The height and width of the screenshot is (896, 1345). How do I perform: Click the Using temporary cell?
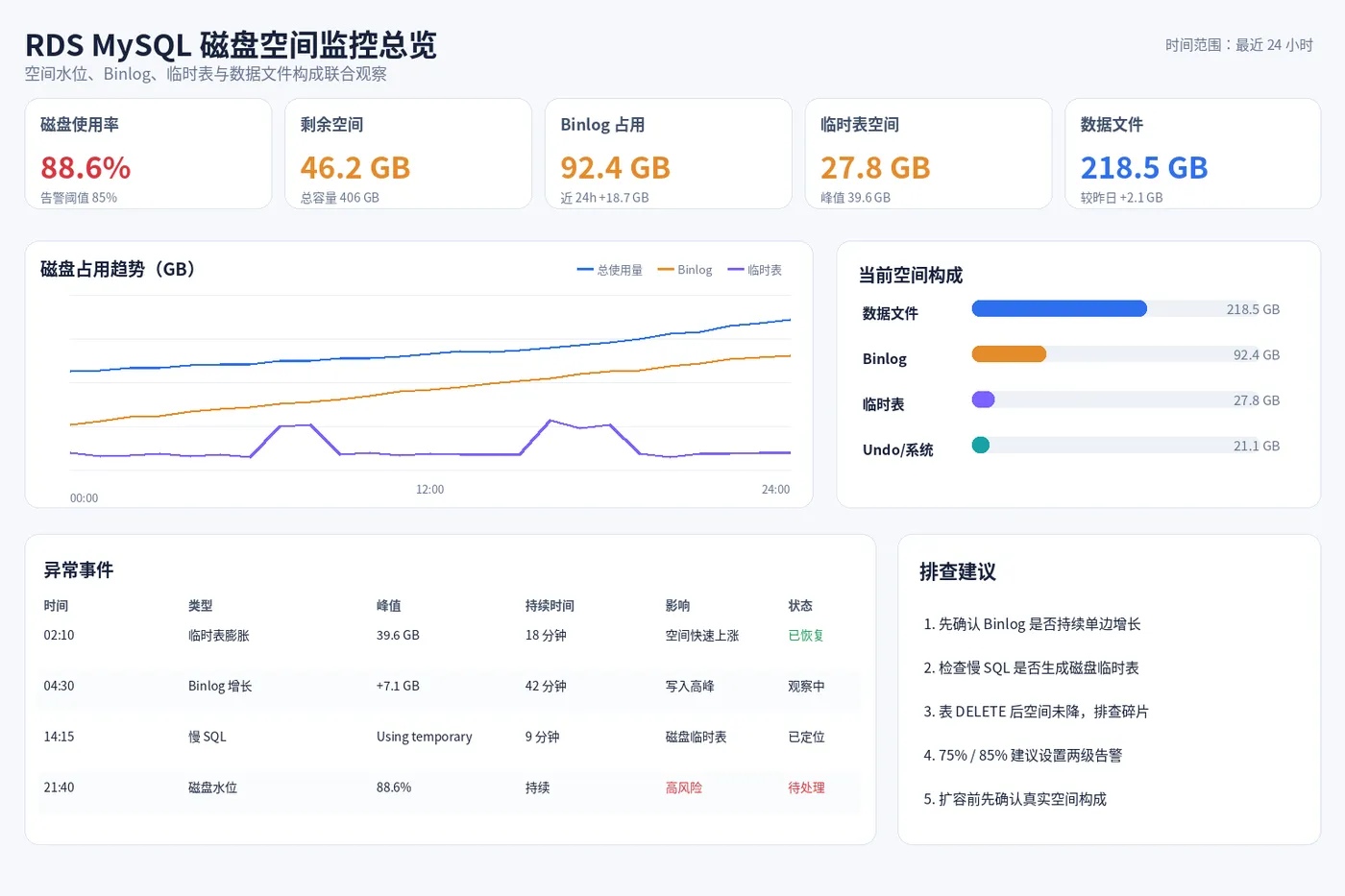point(425,738)
